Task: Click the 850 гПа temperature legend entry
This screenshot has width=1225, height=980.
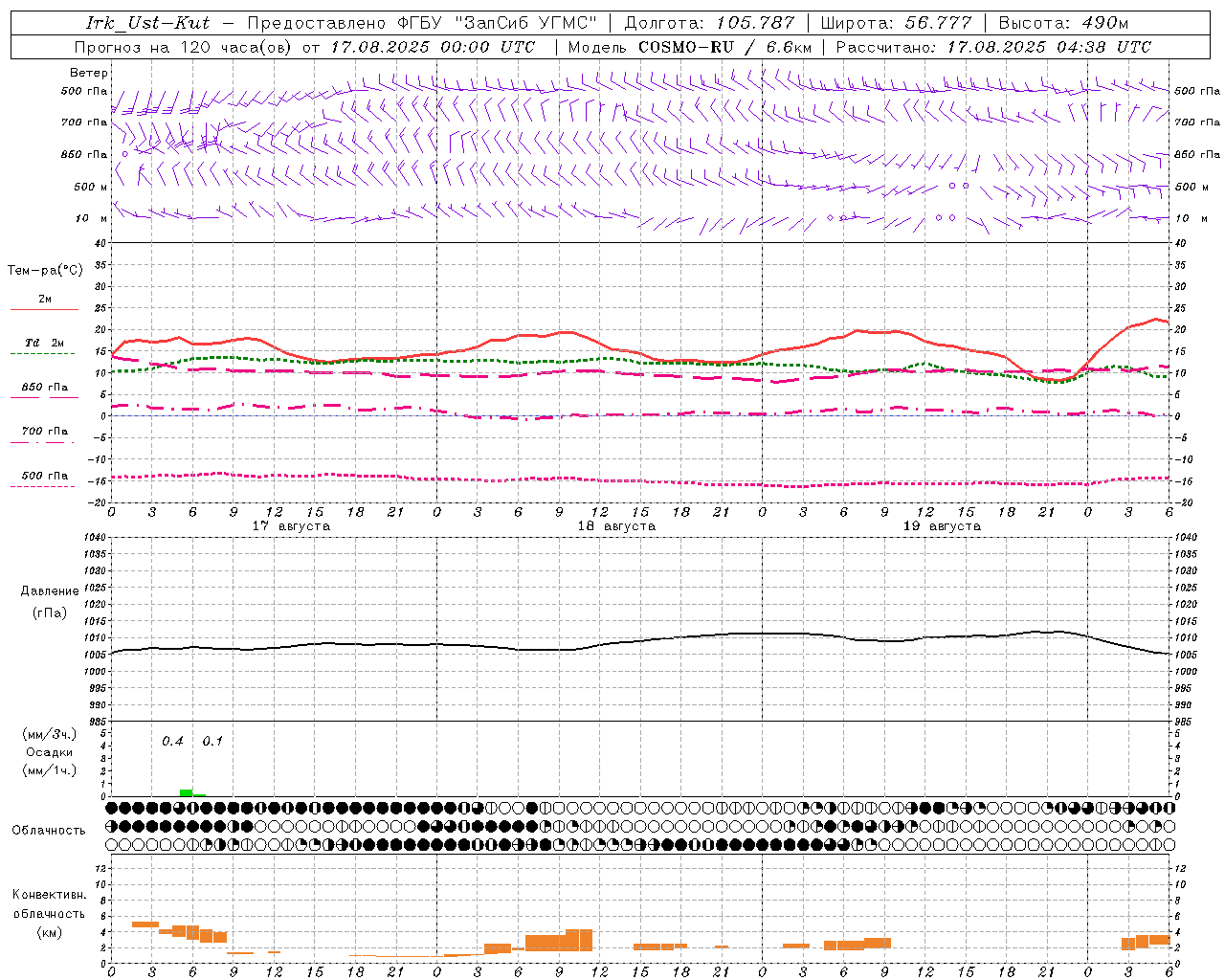Action: point(44,388)
